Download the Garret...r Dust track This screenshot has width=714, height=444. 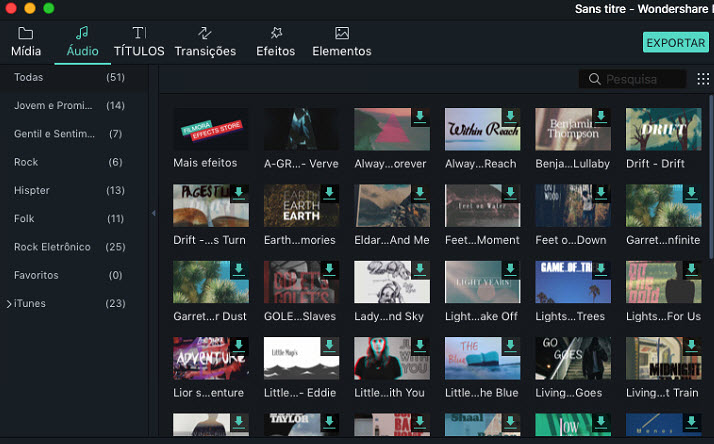pos(239,269)
